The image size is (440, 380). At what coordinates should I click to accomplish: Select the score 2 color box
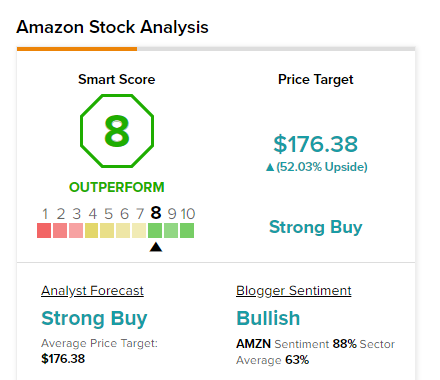tap(60, 231)
